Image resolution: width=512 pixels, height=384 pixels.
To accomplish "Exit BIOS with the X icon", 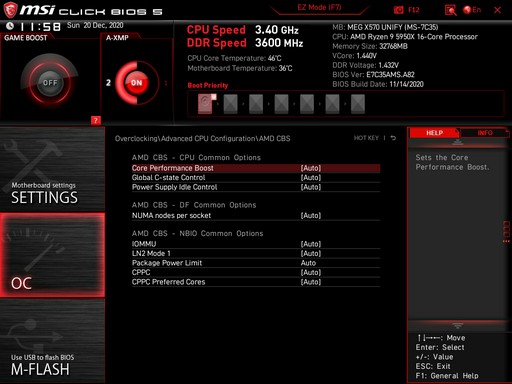I will tap(497, 10).
